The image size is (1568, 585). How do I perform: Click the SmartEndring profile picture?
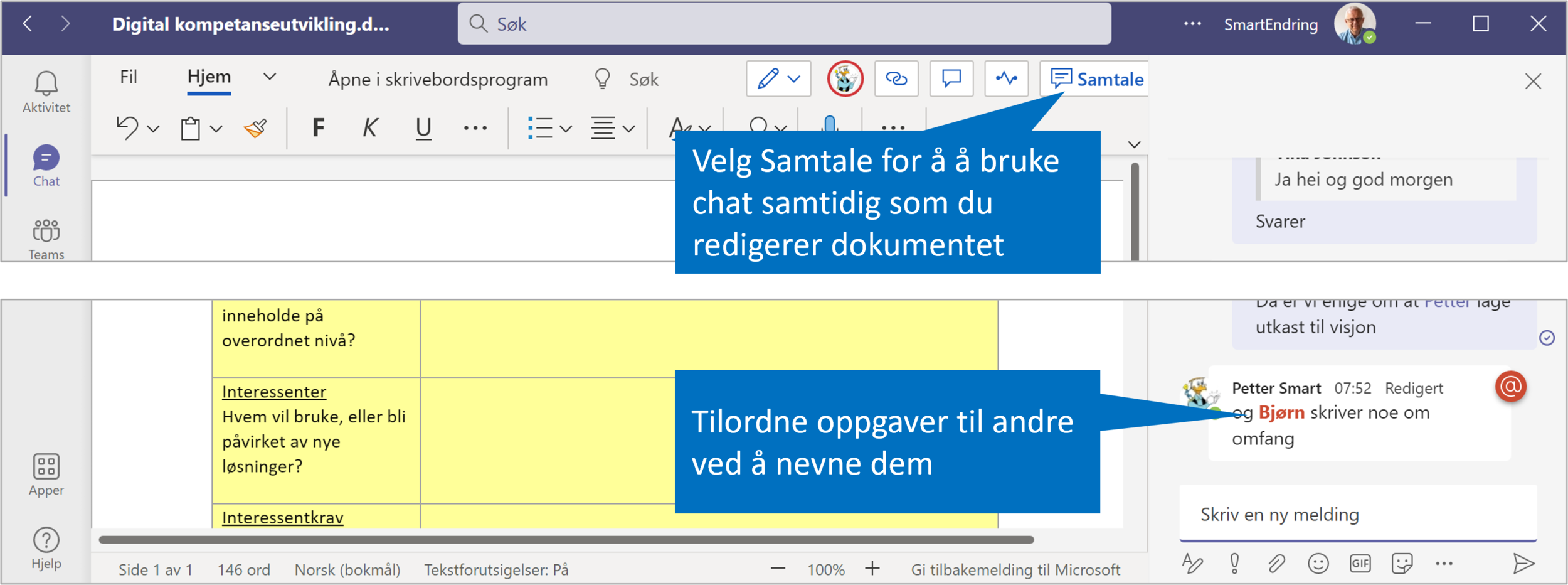pos(1354,24)
